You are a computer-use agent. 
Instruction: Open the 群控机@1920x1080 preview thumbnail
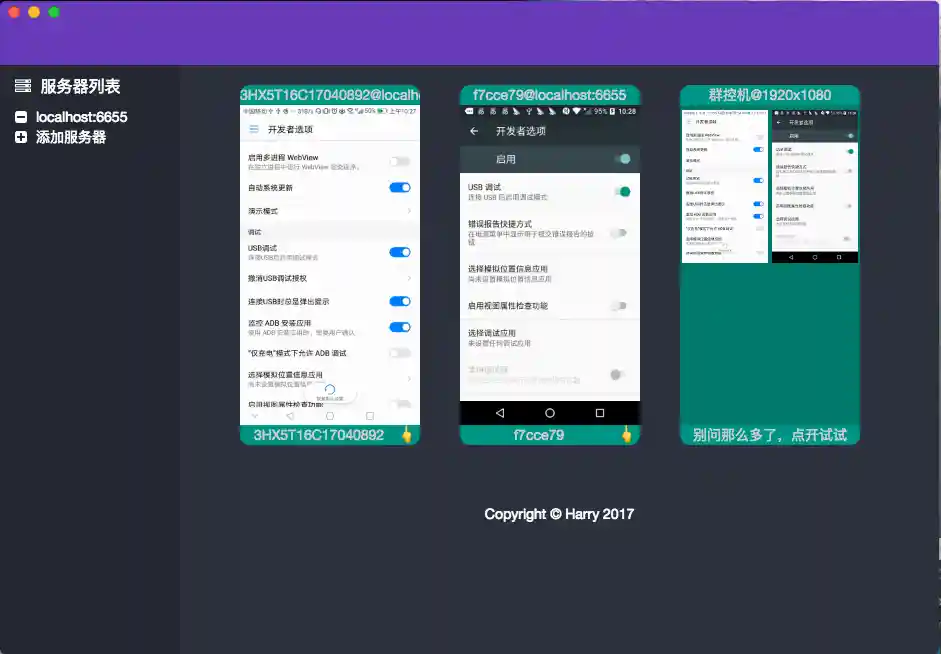pos(769,185)
